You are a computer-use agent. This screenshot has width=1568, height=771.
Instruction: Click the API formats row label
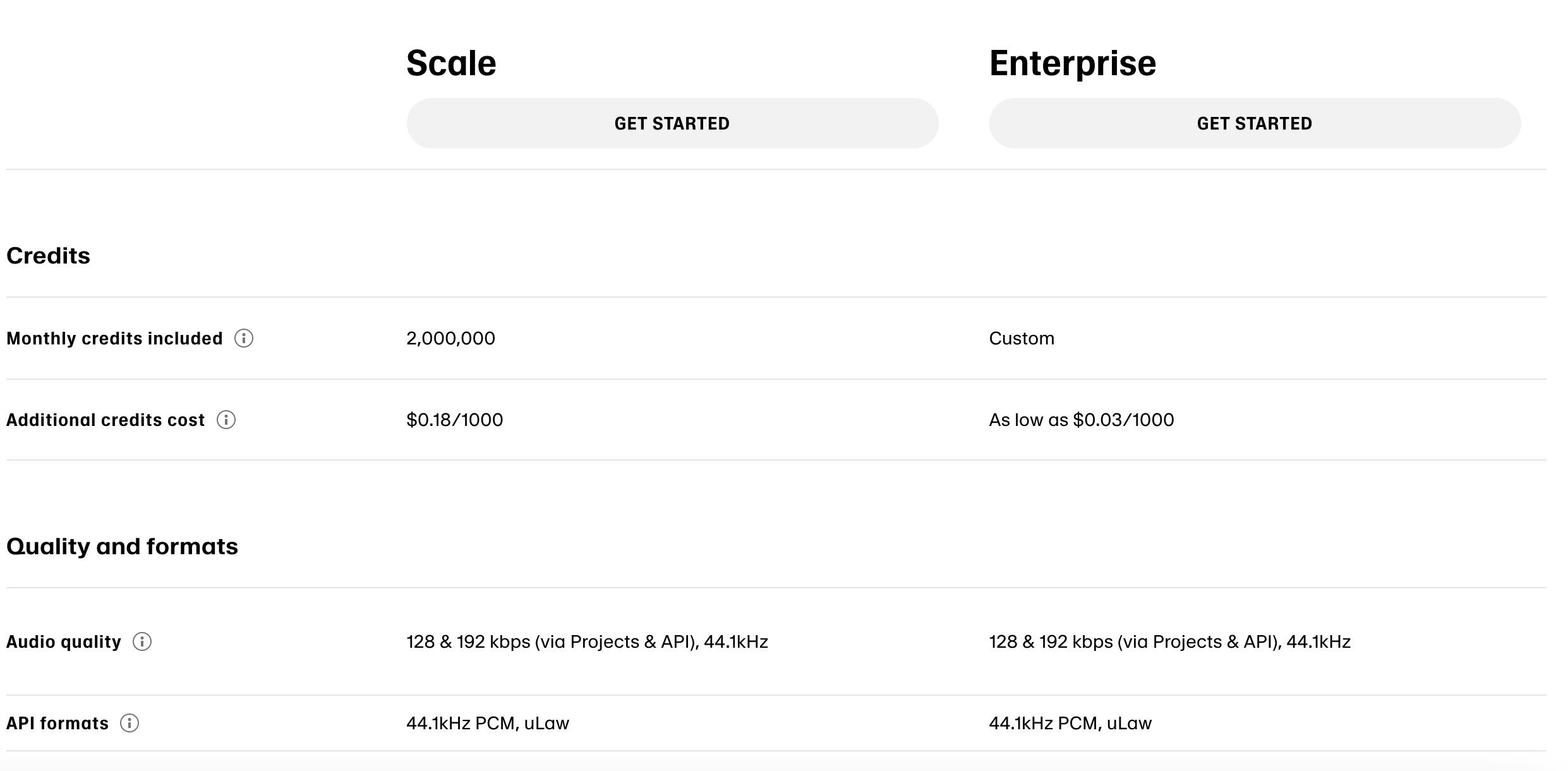[x=57, y=724]
